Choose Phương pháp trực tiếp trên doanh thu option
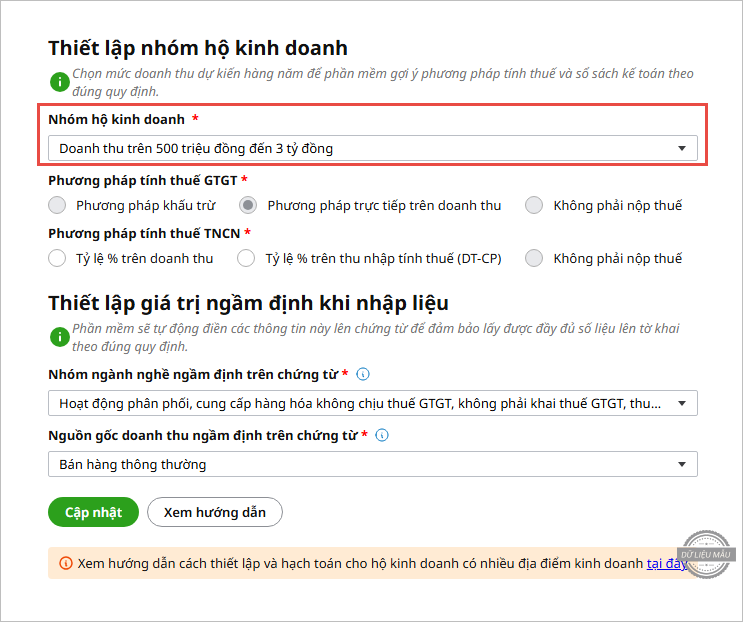 [x=248, y=205]
